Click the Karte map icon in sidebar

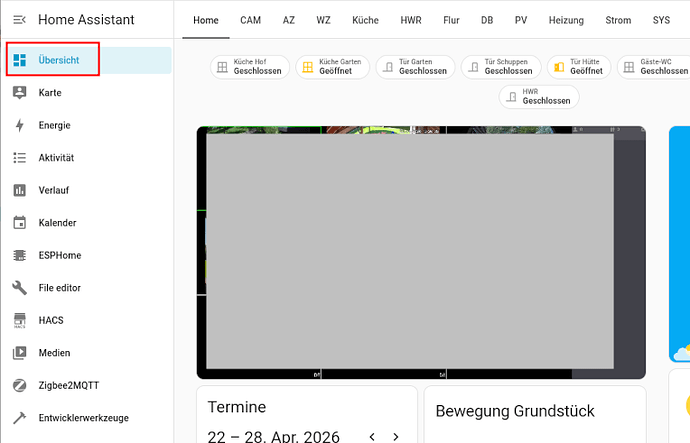pos(19,92)
